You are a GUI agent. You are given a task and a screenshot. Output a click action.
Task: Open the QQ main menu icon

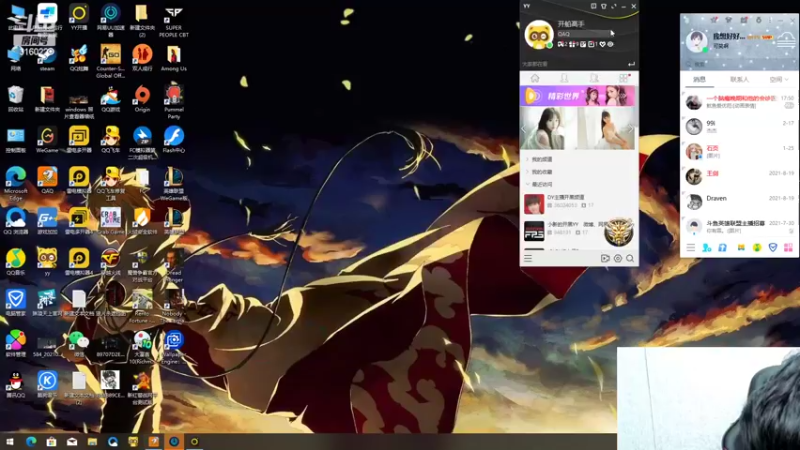tap(690, 247)
